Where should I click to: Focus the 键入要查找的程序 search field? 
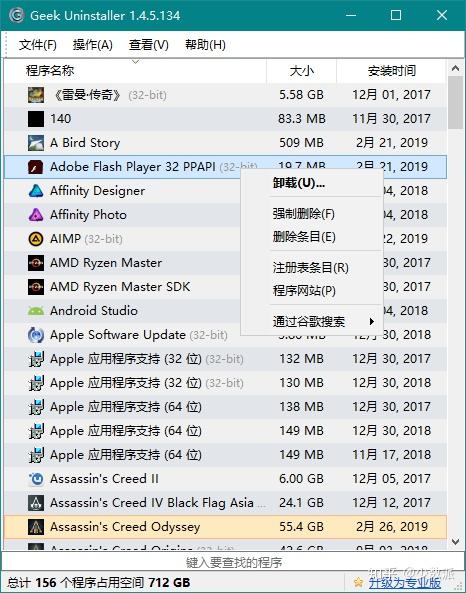(234, 562)
